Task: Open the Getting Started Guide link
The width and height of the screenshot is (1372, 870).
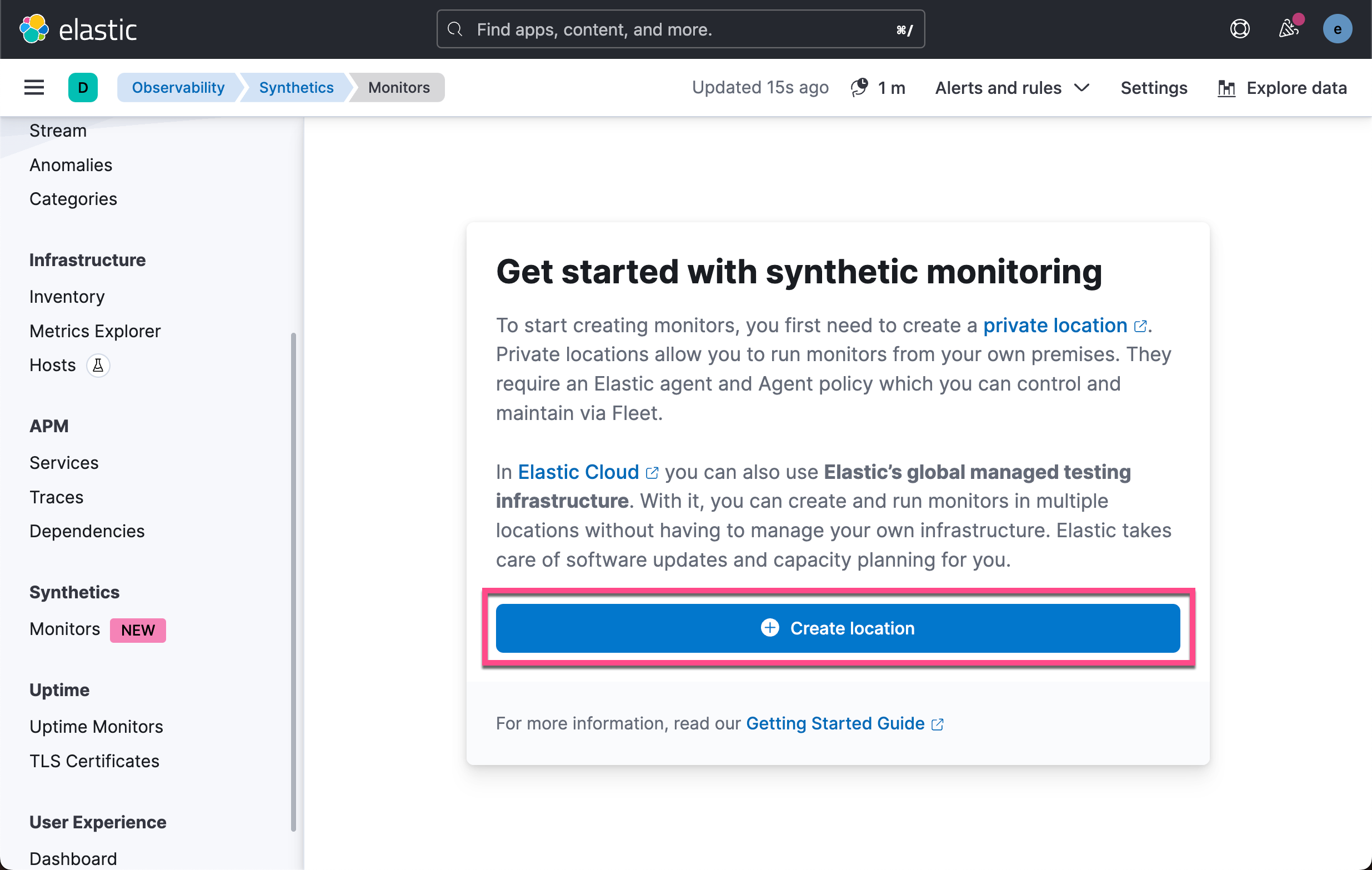Action: [x=835, y=723]
